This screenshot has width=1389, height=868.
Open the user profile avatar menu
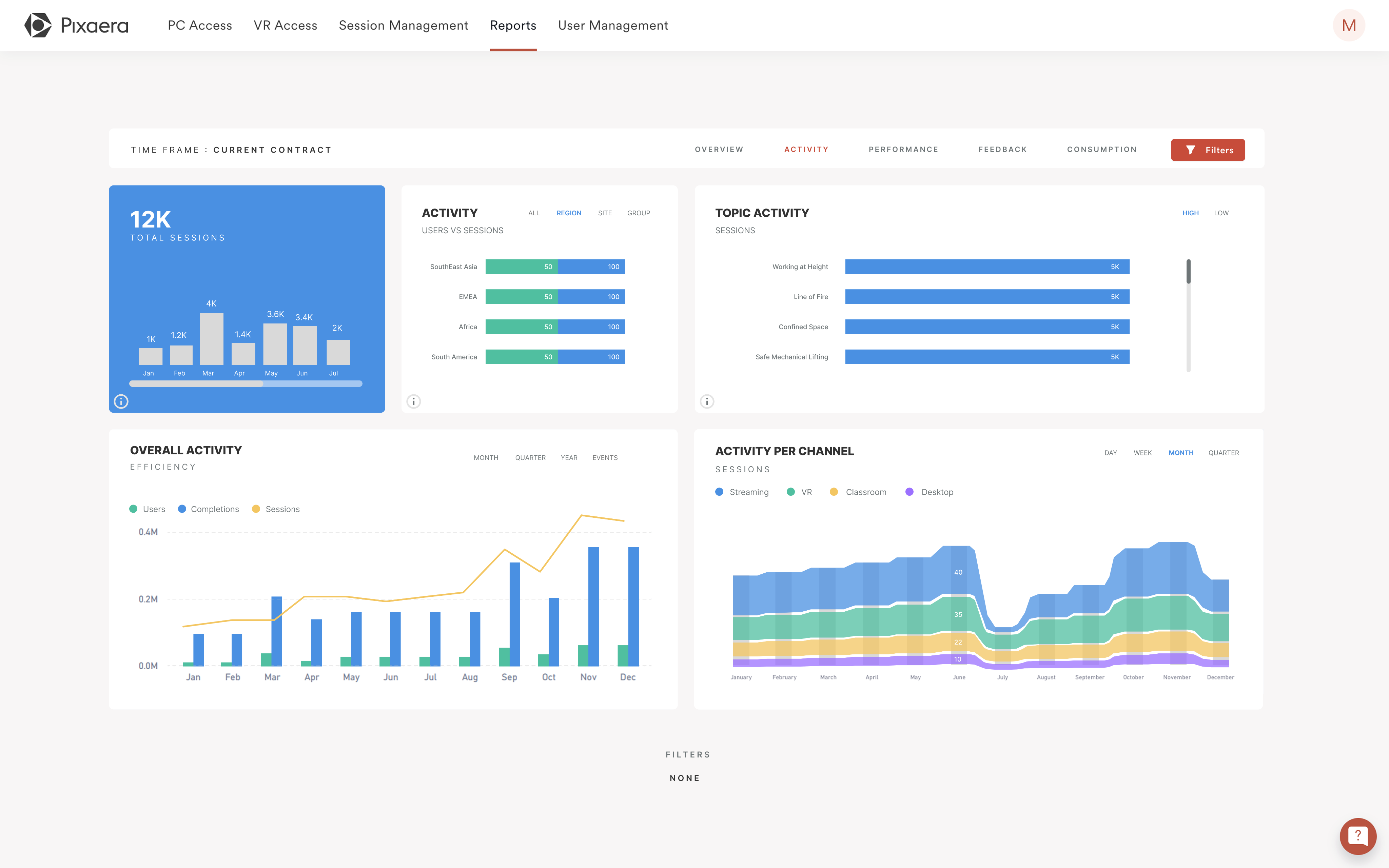pos(1348,25)
